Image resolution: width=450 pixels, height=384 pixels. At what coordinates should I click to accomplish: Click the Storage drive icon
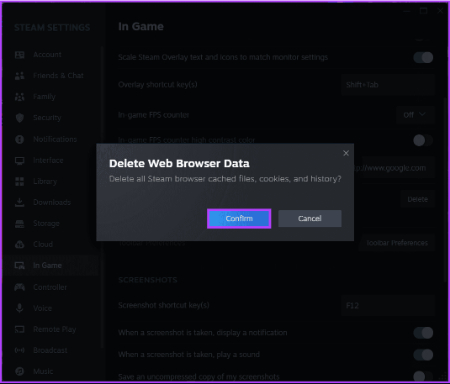[x=20, y=223]
